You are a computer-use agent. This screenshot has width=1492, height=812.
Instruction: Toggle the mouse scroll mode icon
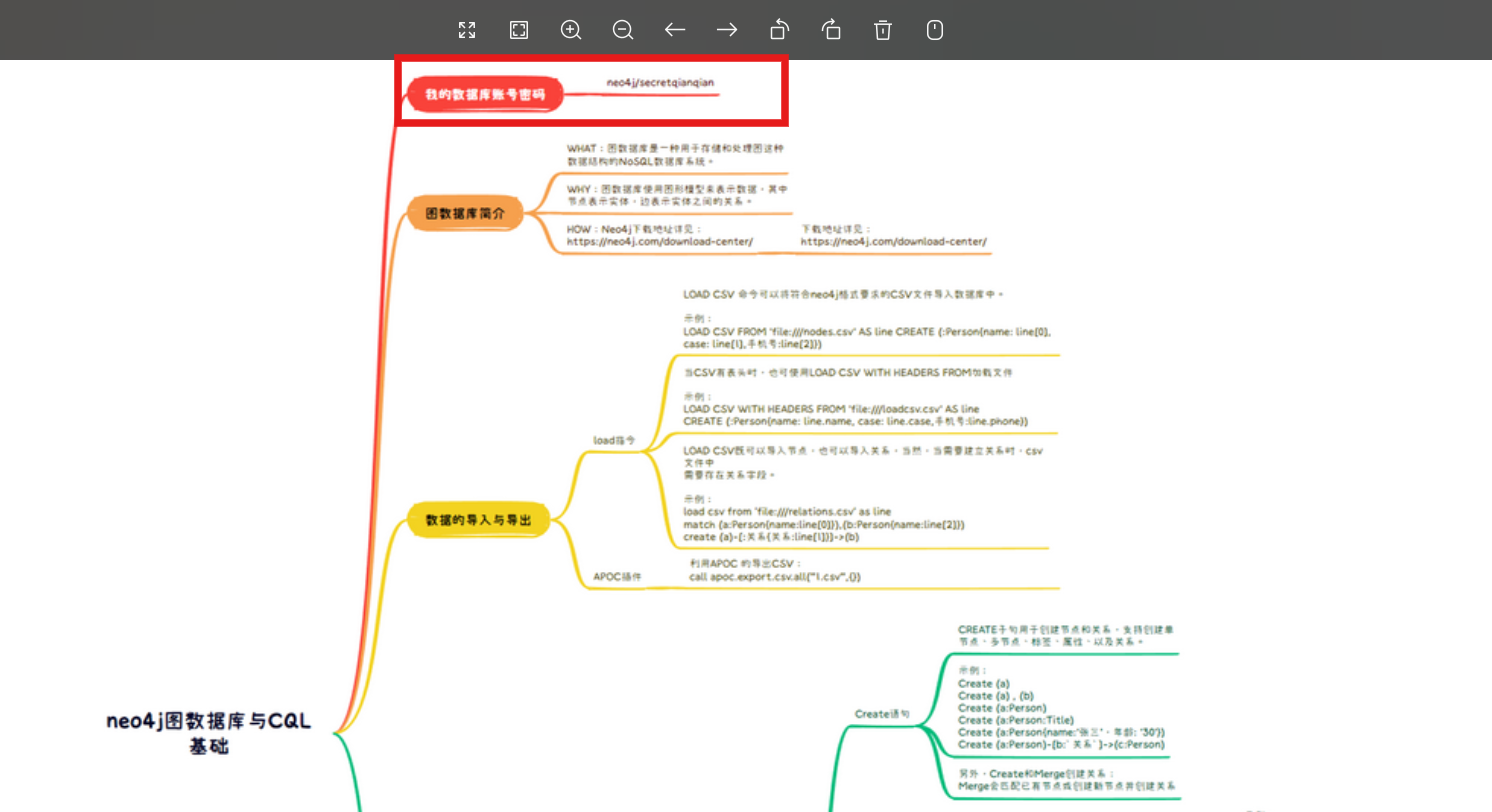pyautogui.click(x=935, y=30)
